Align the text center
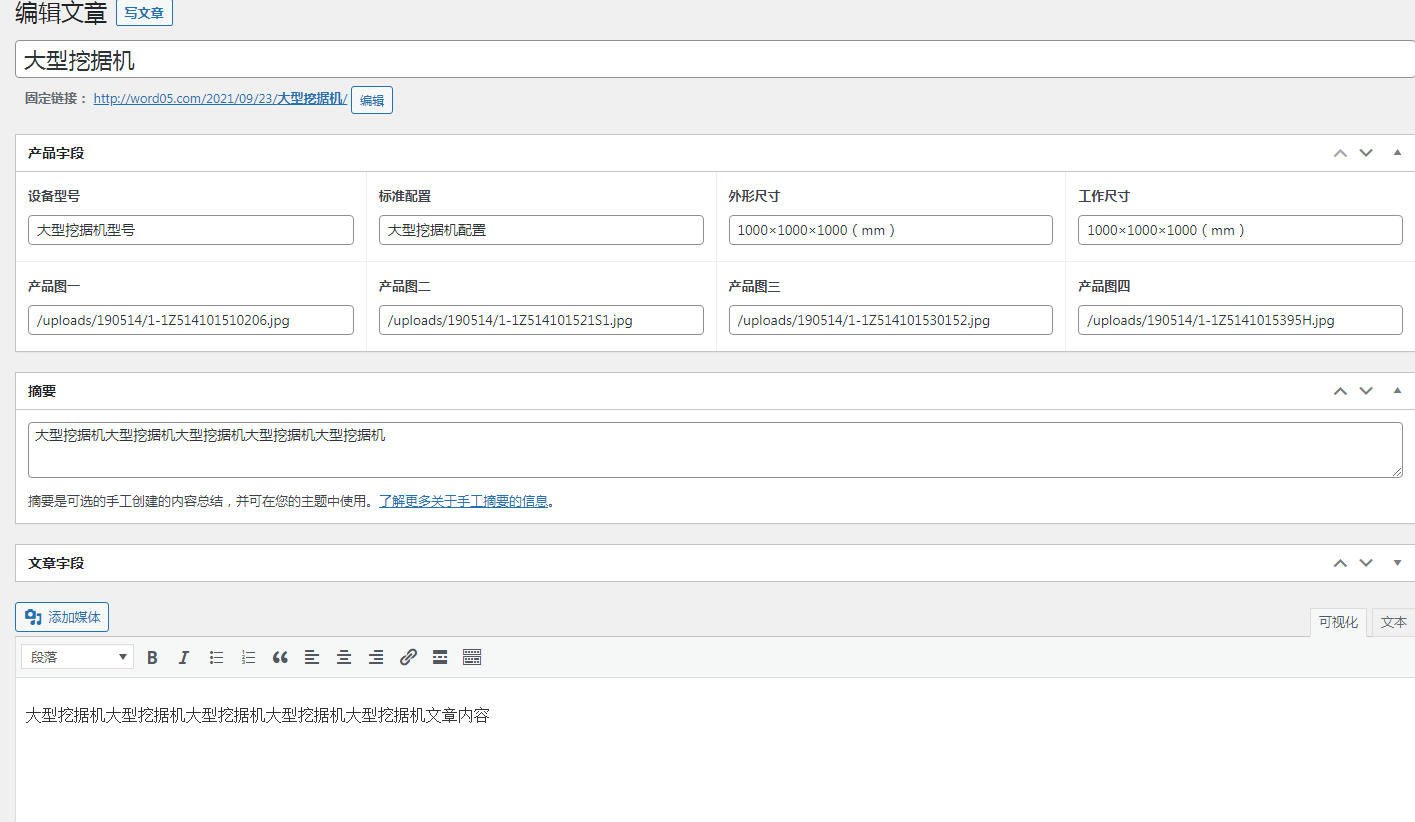 coord(344,657)
